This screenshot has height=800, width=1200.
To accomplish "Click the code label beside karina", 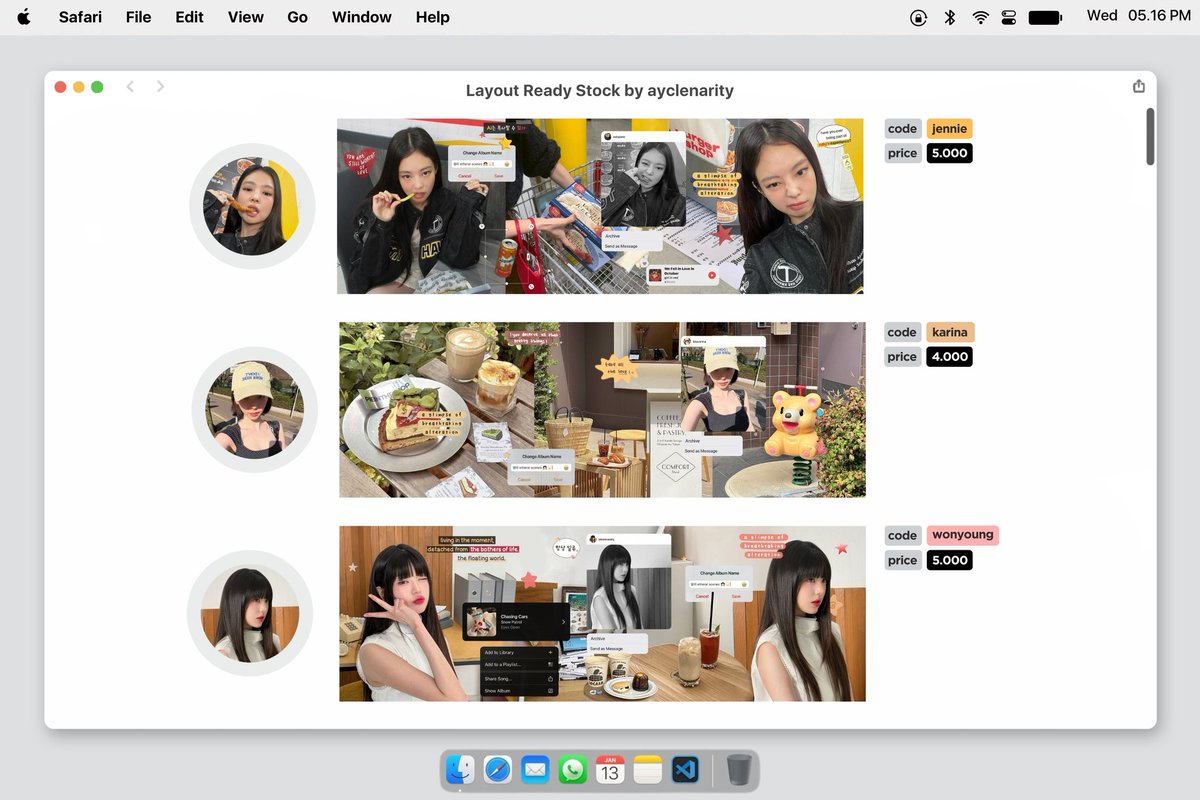I will pos(903,332).
